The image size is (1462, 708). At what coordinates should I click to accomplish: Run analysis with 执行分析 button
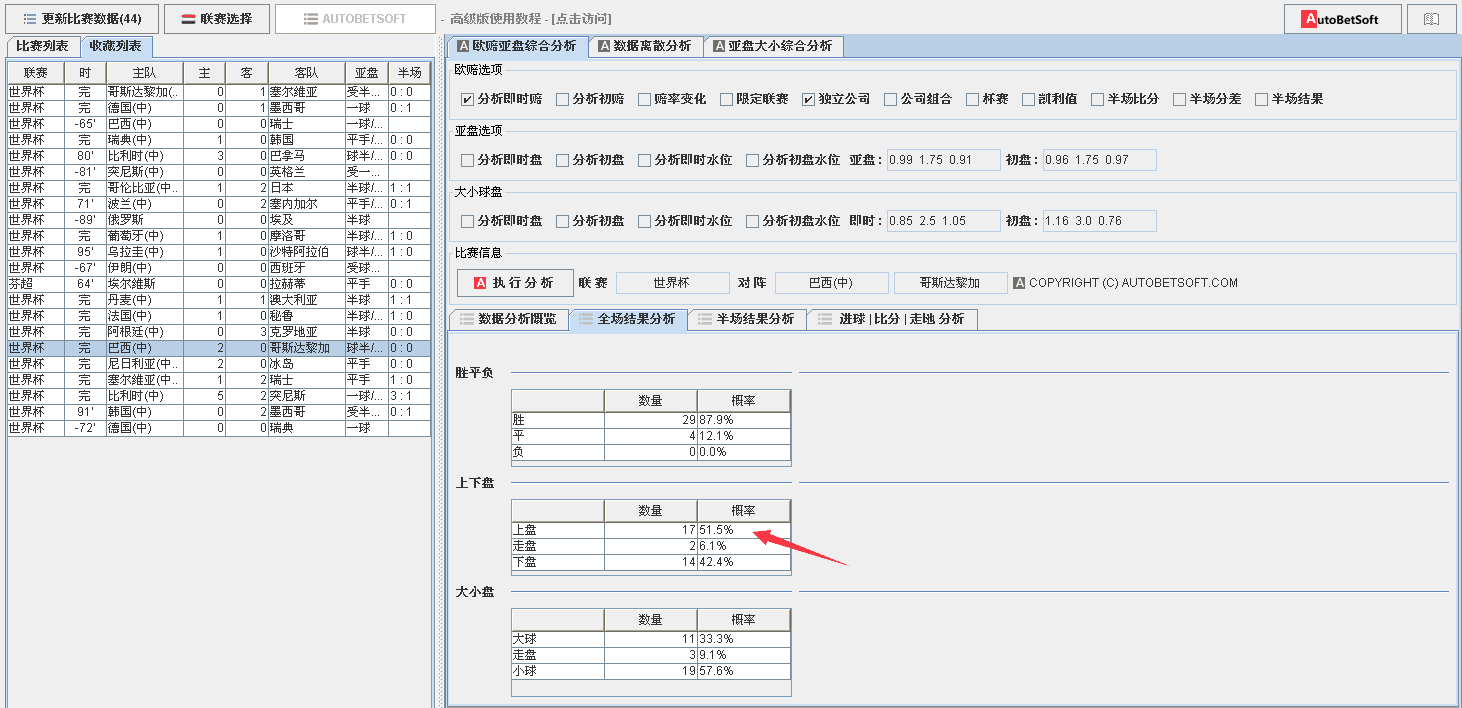pyautogui.click(x=515, y=283)
